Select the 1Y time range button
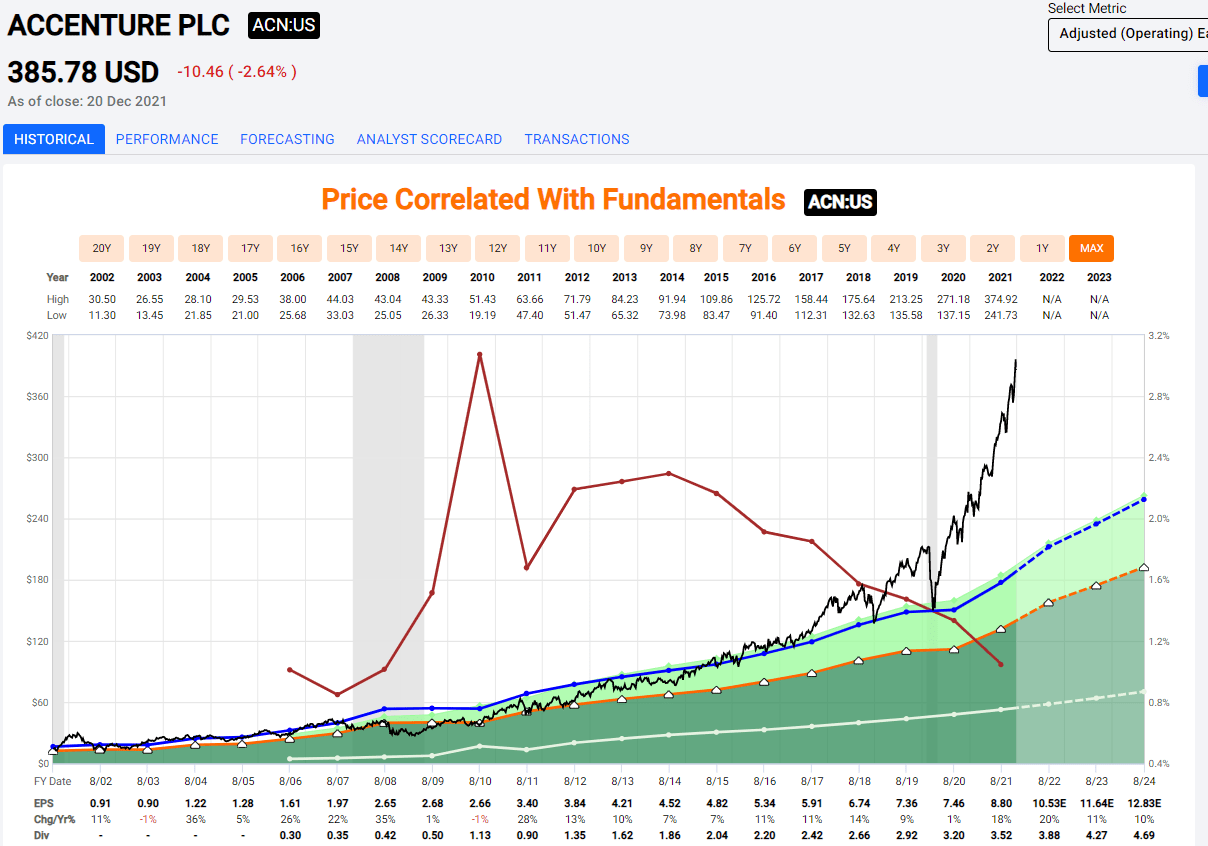This screenshot has width=1208, height=846. (x=1042, y=248)
